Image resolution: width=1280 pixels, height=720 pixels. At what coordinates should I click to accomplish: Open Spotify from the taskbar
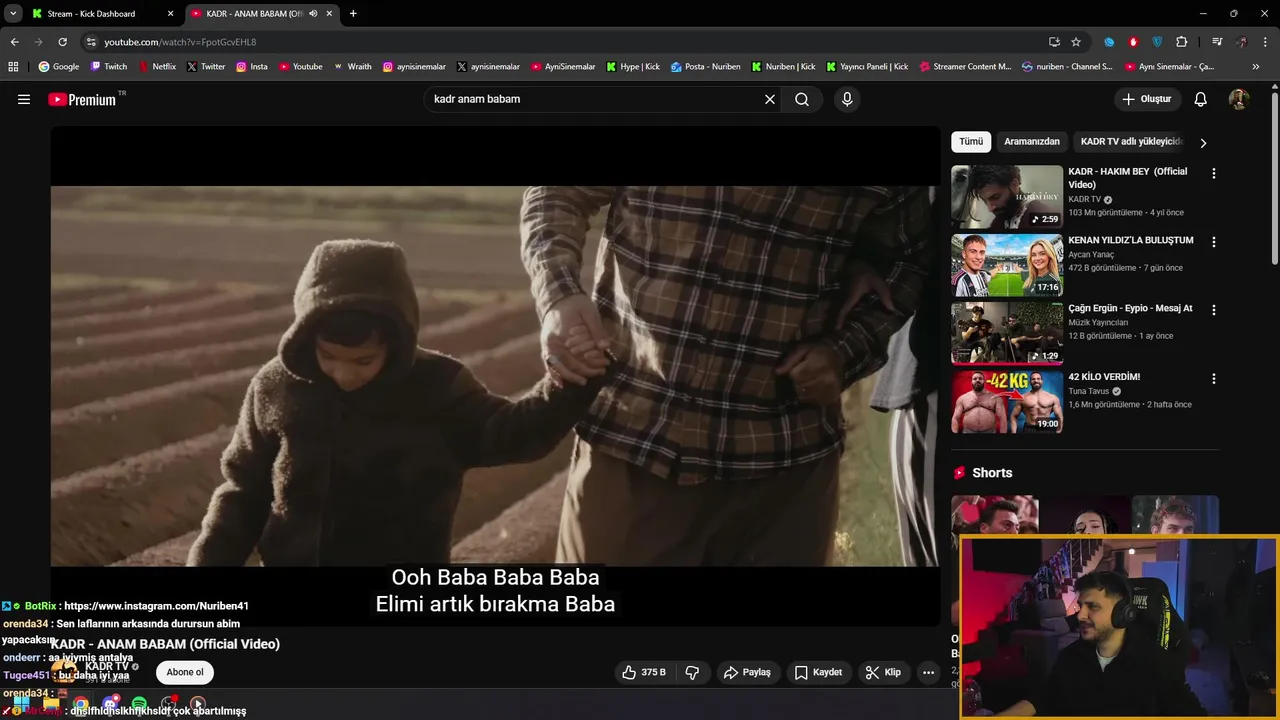tap(139, 704)
